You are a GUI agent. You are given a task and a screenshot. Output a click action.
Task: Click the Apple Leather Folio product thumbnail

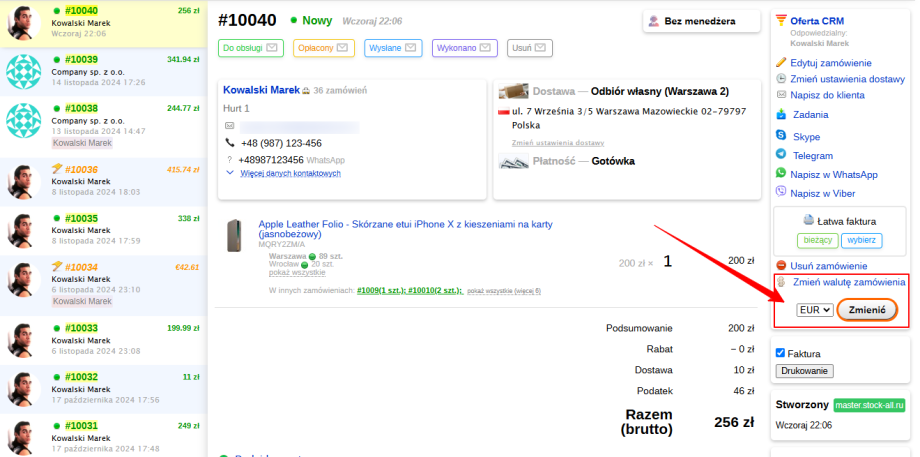pos(236,237)
